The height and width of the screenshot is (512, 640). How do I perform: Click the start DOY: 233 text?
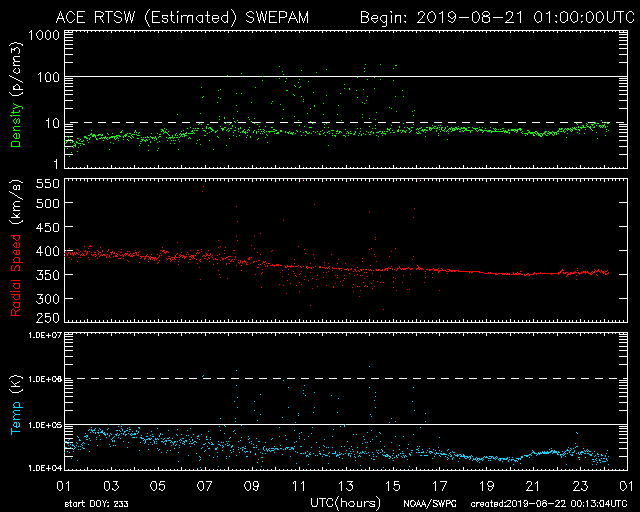97,503
